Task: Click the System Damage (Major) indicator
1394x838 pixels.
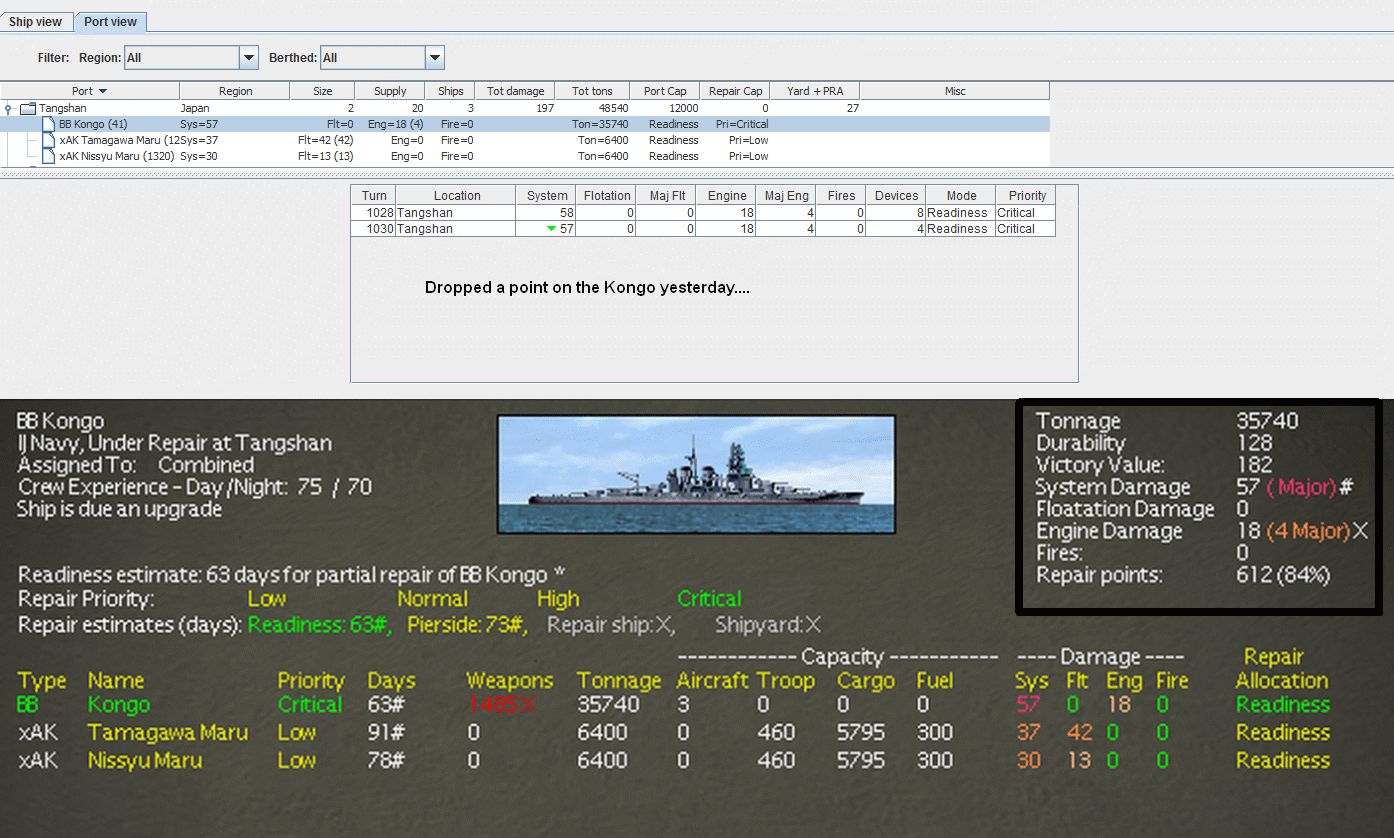Action: pos(1301,487)
